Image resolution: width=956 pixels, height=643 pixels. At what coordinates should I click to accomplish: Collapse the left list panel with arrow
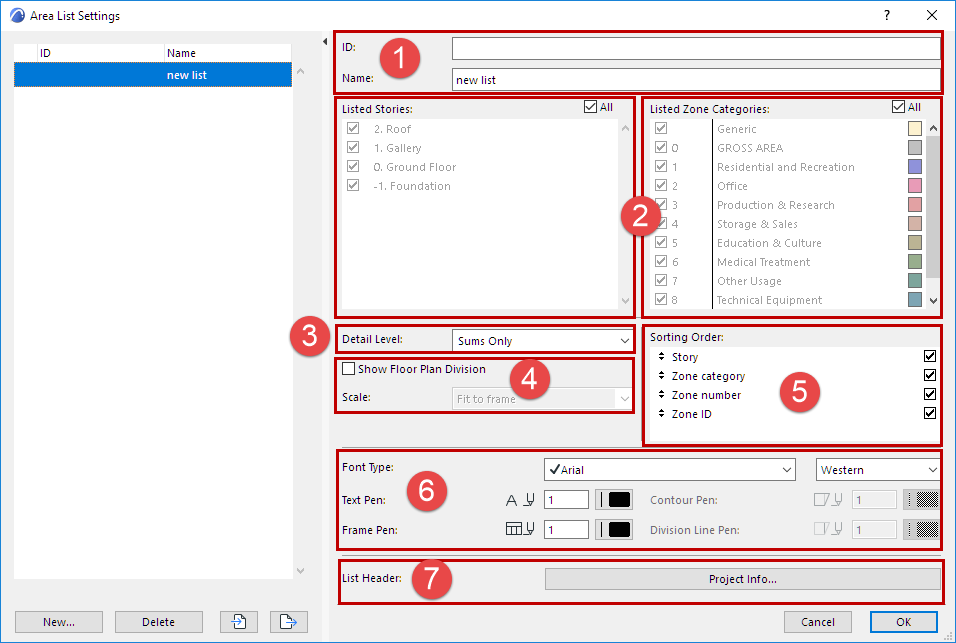pos(325,41)
